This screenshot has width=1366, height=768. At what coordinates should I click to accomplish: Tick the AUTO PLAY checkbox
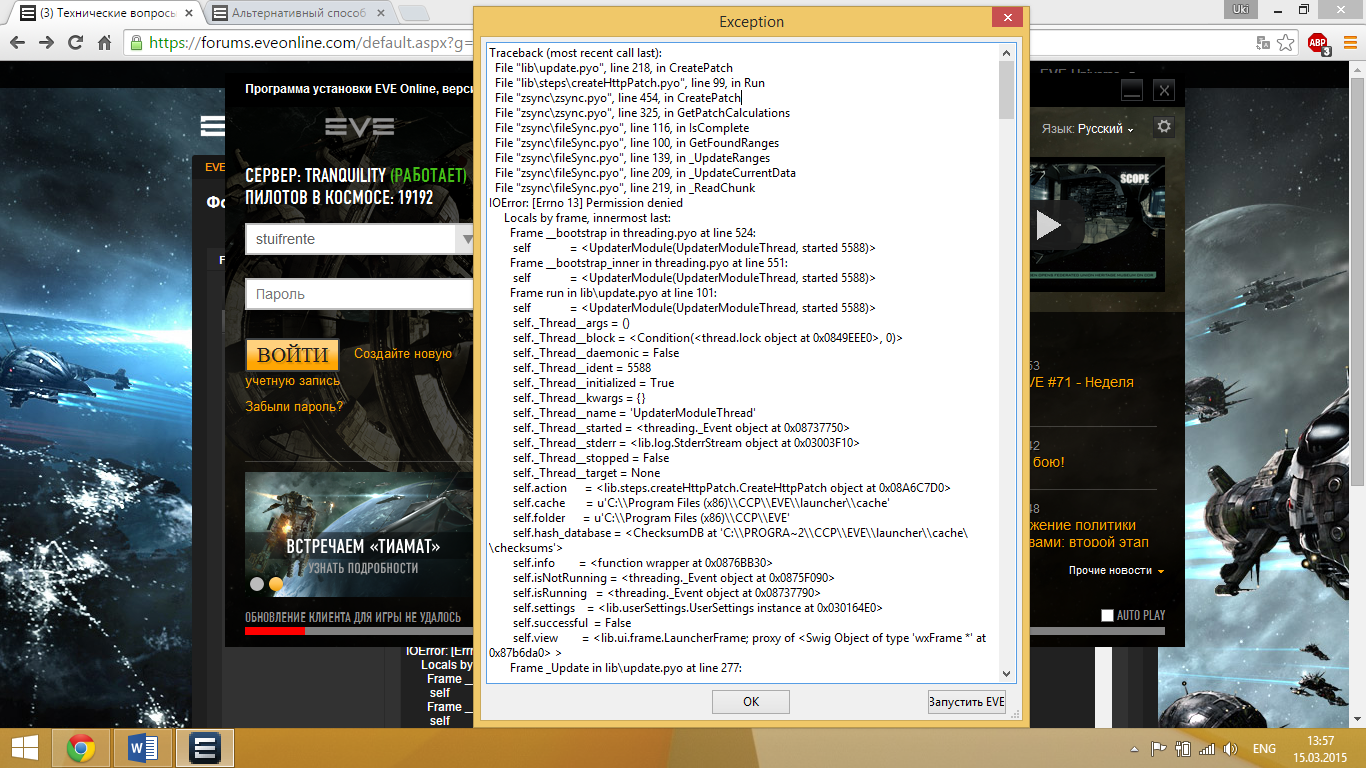point(1107,615)
